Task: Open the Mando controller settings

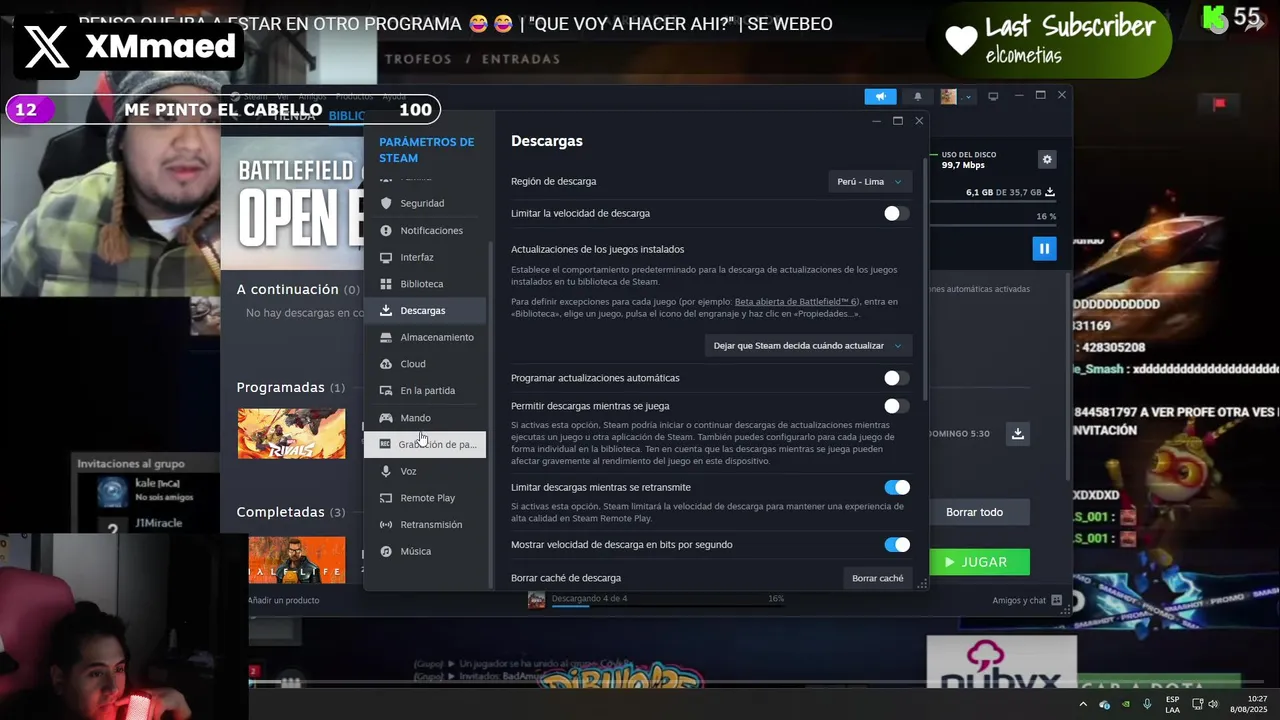Action: (x=425, y=418)
